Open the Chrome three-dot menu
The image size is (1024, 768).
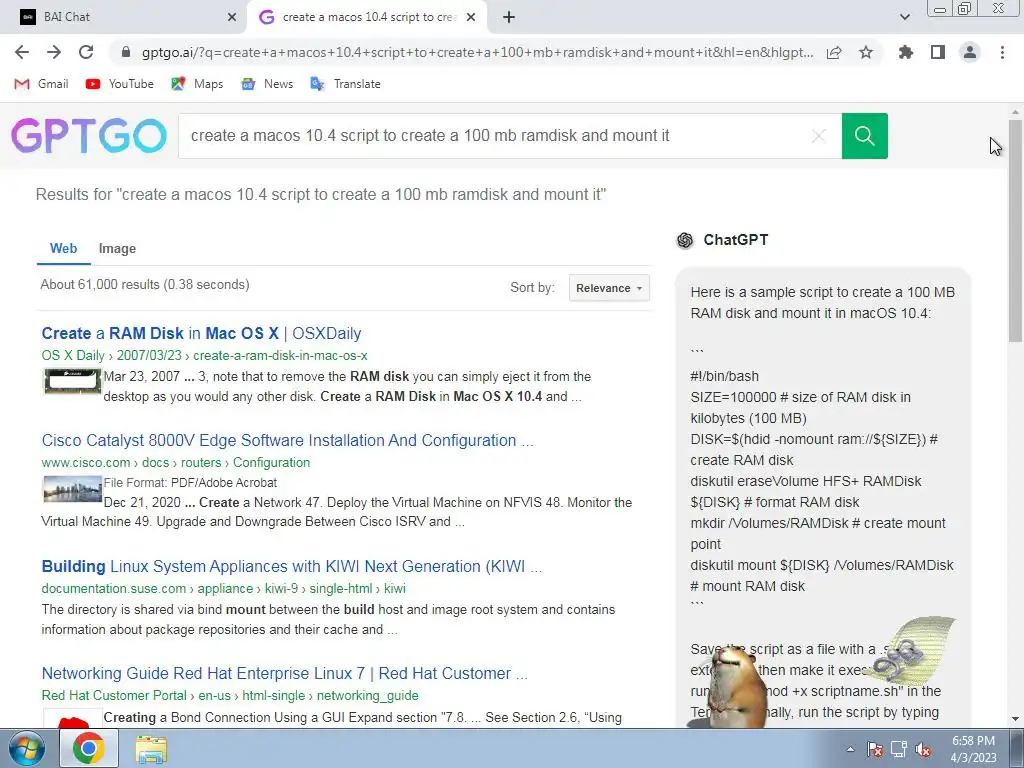coord(1002,52)
